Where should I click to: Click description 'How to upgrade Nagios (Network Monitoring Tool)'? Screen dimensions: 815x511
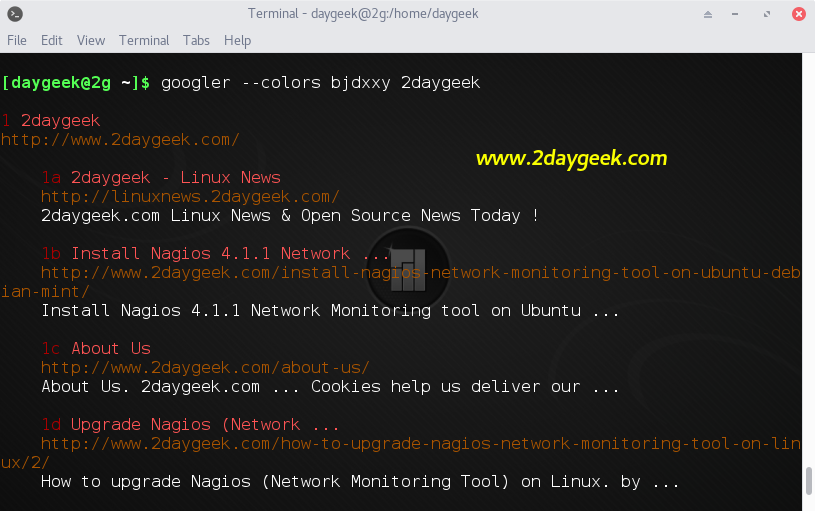tap(275, 482)
